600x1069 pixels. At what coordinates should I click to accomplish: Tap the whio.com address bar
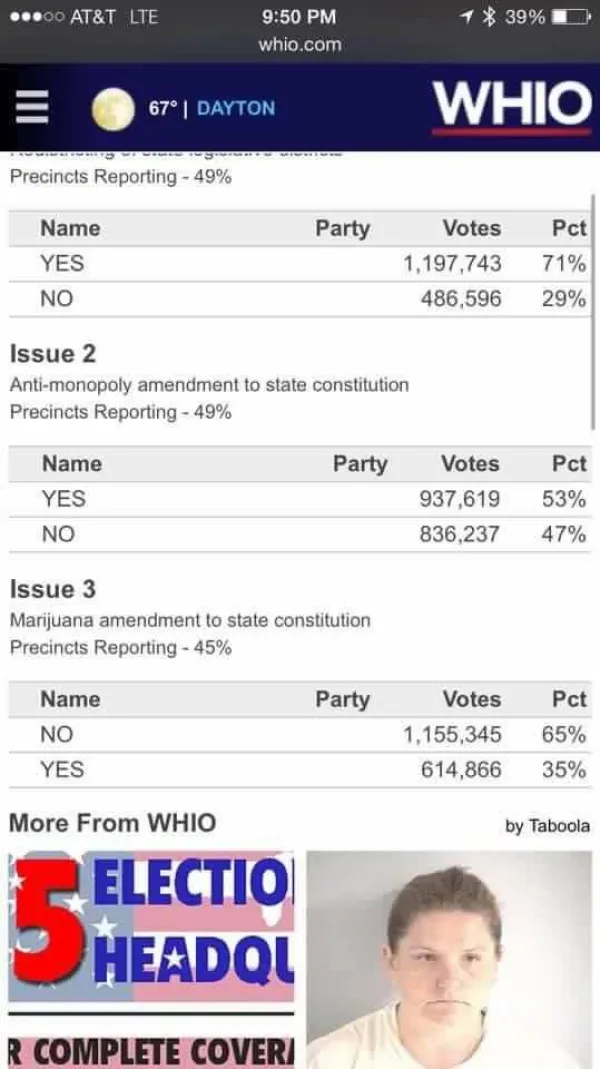299,44
